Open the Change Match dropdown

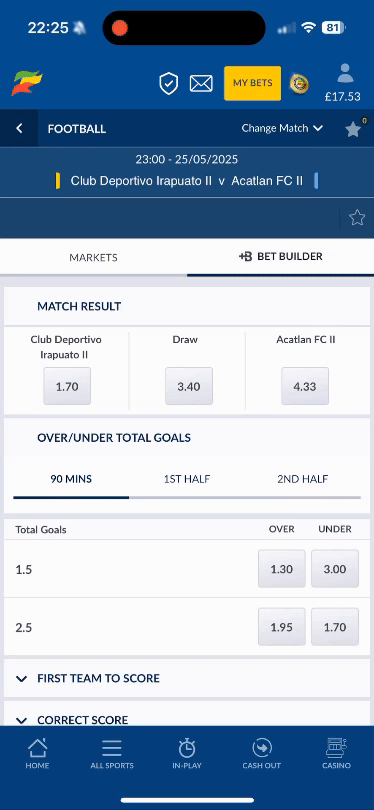point(282,128)
